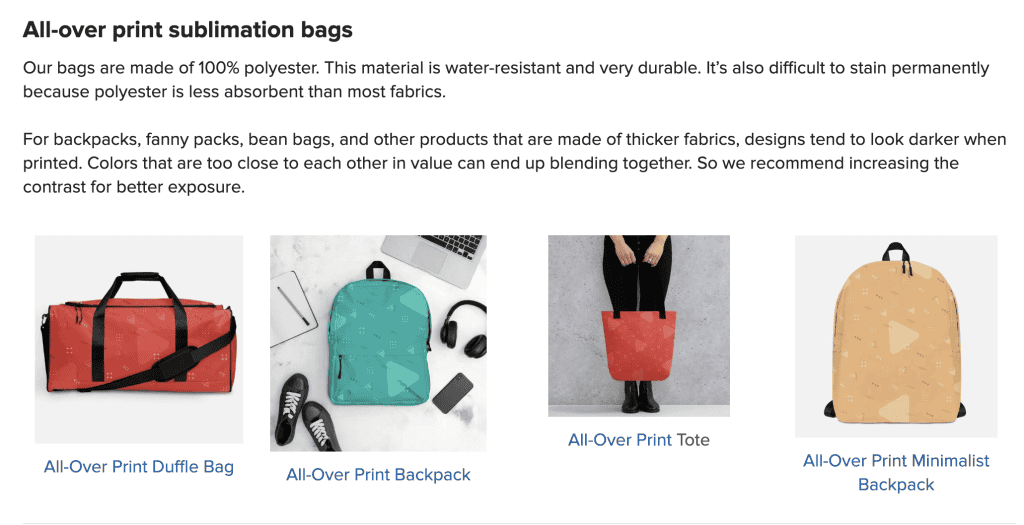Click the black boots in the tote photo
Image resolution: width=1024 pixels, height=525 pixels.
coord(637,396)
